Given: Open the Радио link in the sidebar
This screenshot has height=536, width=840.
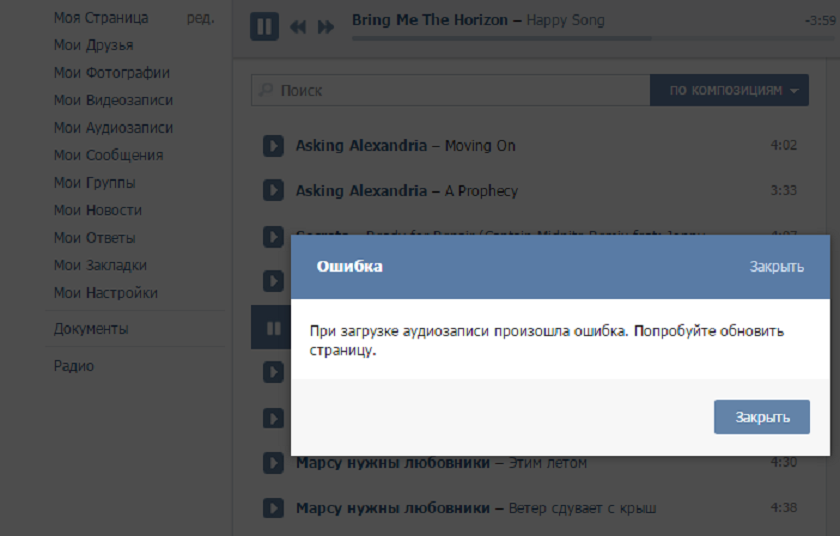Looking at the screenshot, I should [74, 366].
